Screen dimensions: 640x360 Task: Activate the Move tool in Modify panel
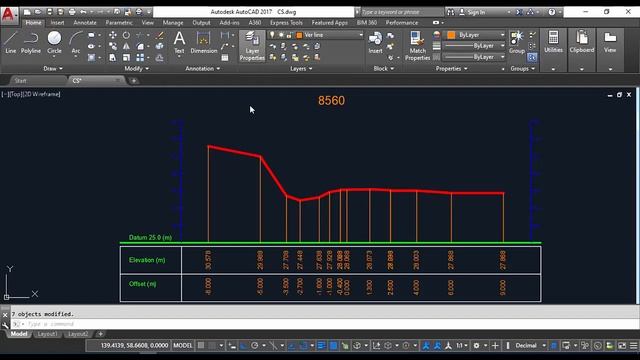[x=113, y=35]
